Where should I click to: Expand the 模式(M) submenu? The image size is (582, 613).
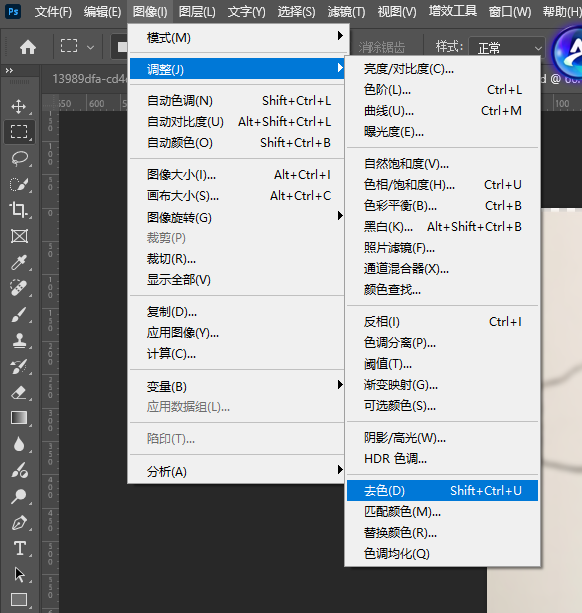tap(239, 38)
